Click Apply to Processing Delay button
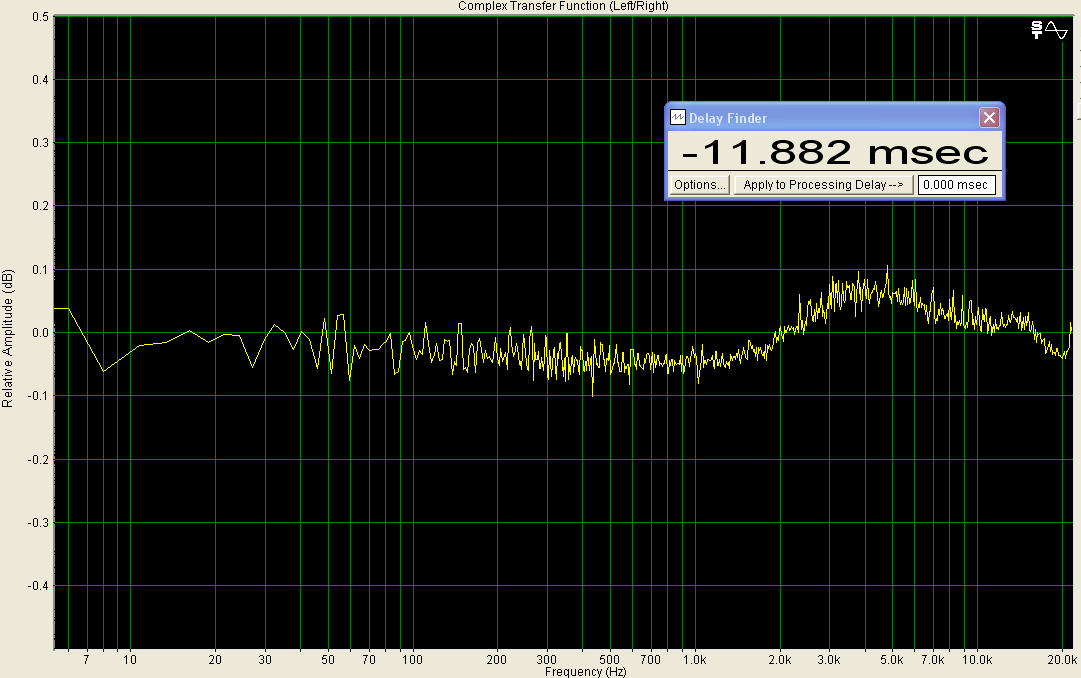Viewport: 1081px width, 678px height. pyautogui.click(x=823, y=185)
